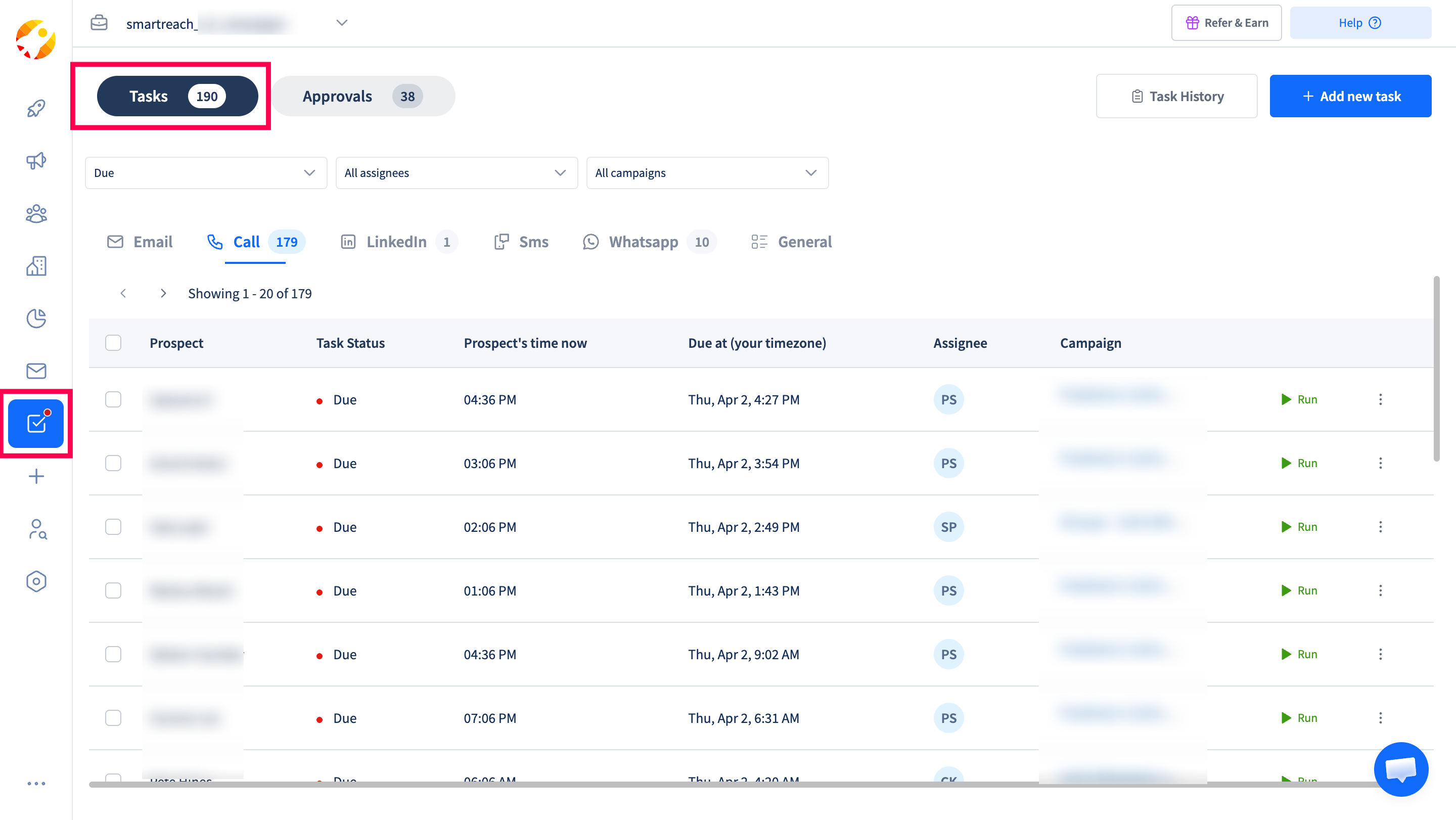Toggle the select-all checkbox in table header
This screenshot has height=820, width=1456.
pyautogui.click(x=113, y=343)
